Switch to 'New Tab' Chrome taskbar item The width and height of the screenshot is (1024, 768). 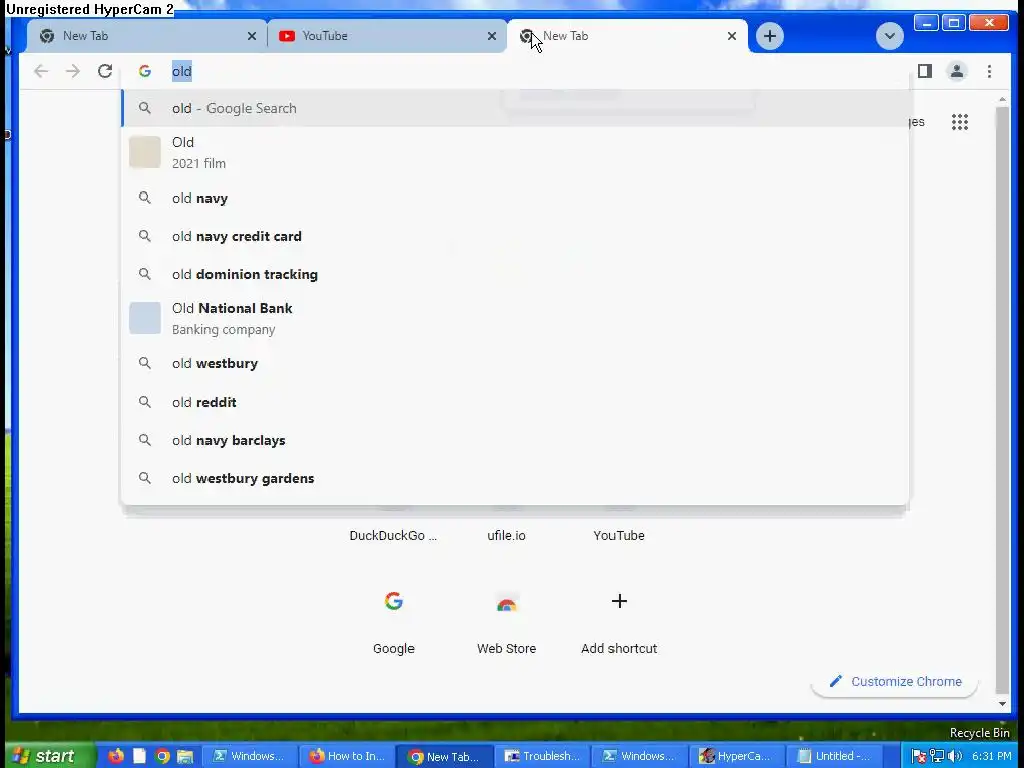[444, 756]
